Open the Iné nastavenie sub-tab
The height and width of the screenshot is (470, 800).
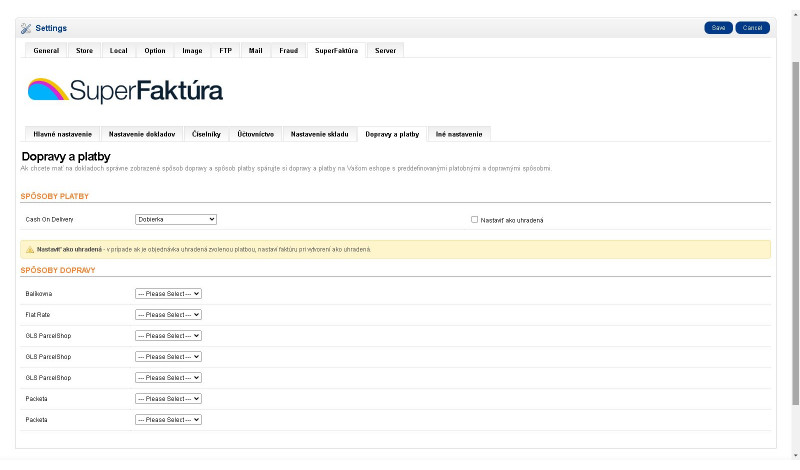459,134
